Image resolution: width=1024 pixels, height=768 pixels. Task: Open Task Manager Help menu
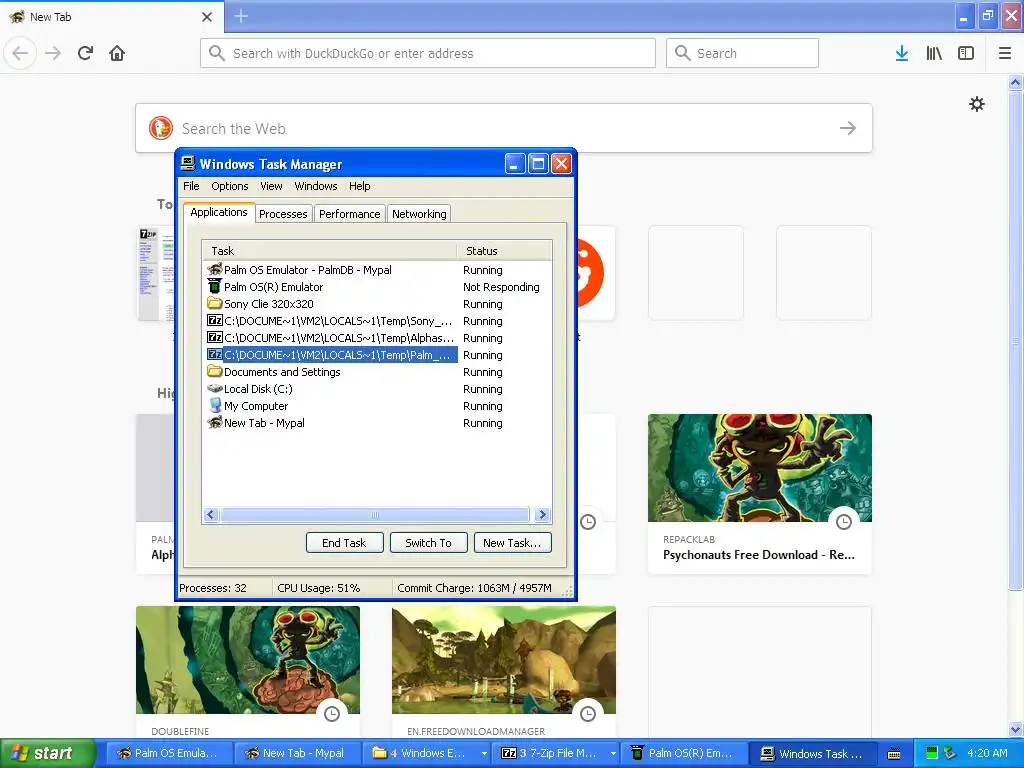coord(359,186)
